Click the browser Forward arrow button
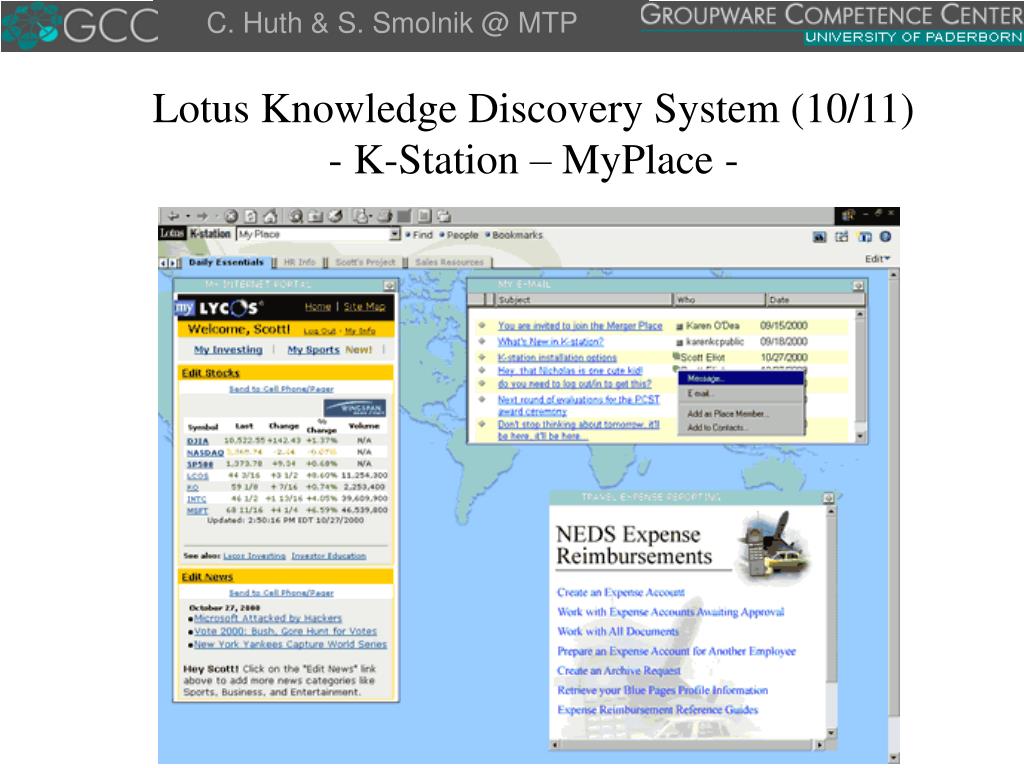Viewport: 1024px width, 768px height. click(202, 216)
